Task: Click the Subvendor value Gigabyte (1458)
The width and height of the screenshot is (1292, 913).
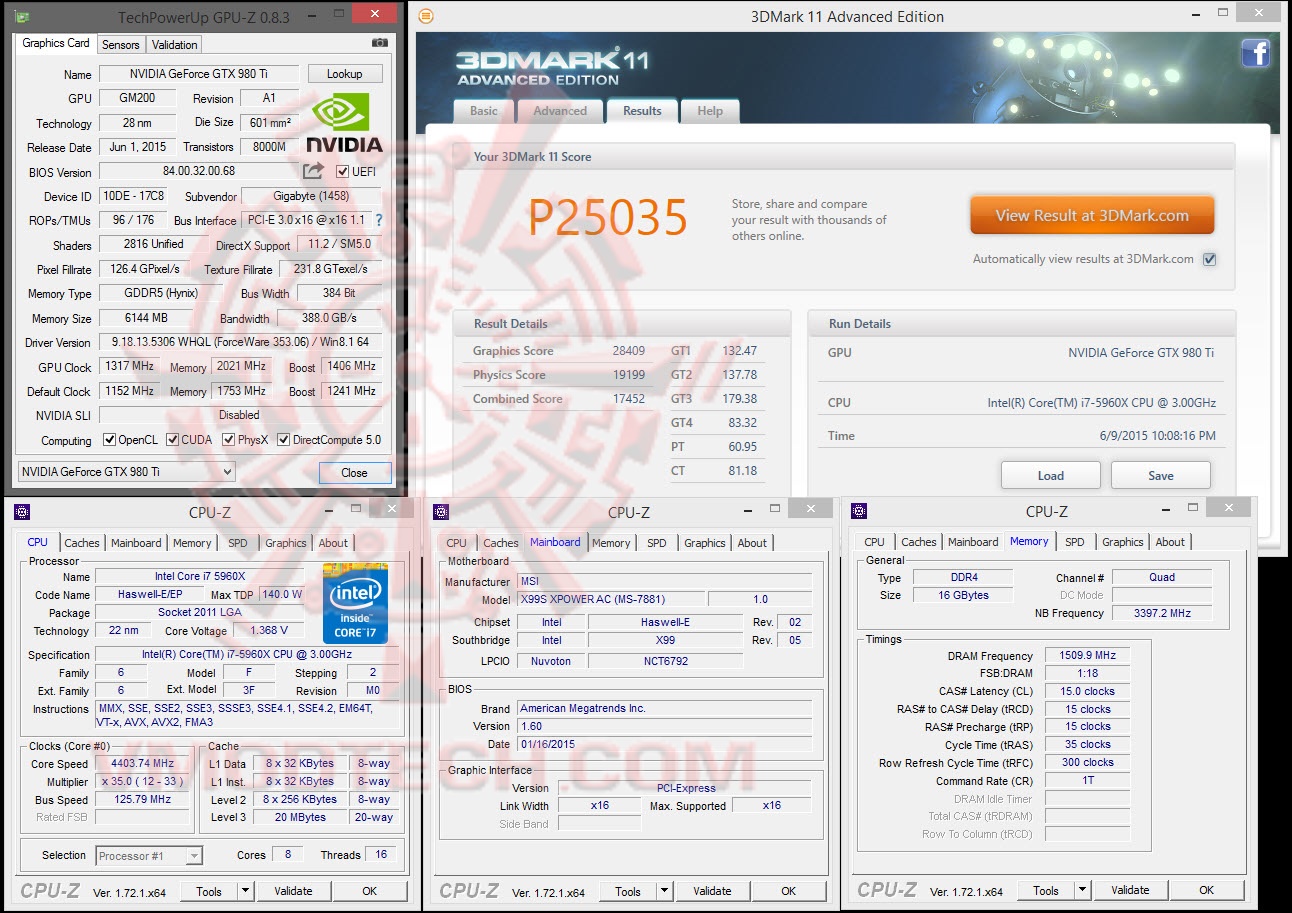Action: 312,196
